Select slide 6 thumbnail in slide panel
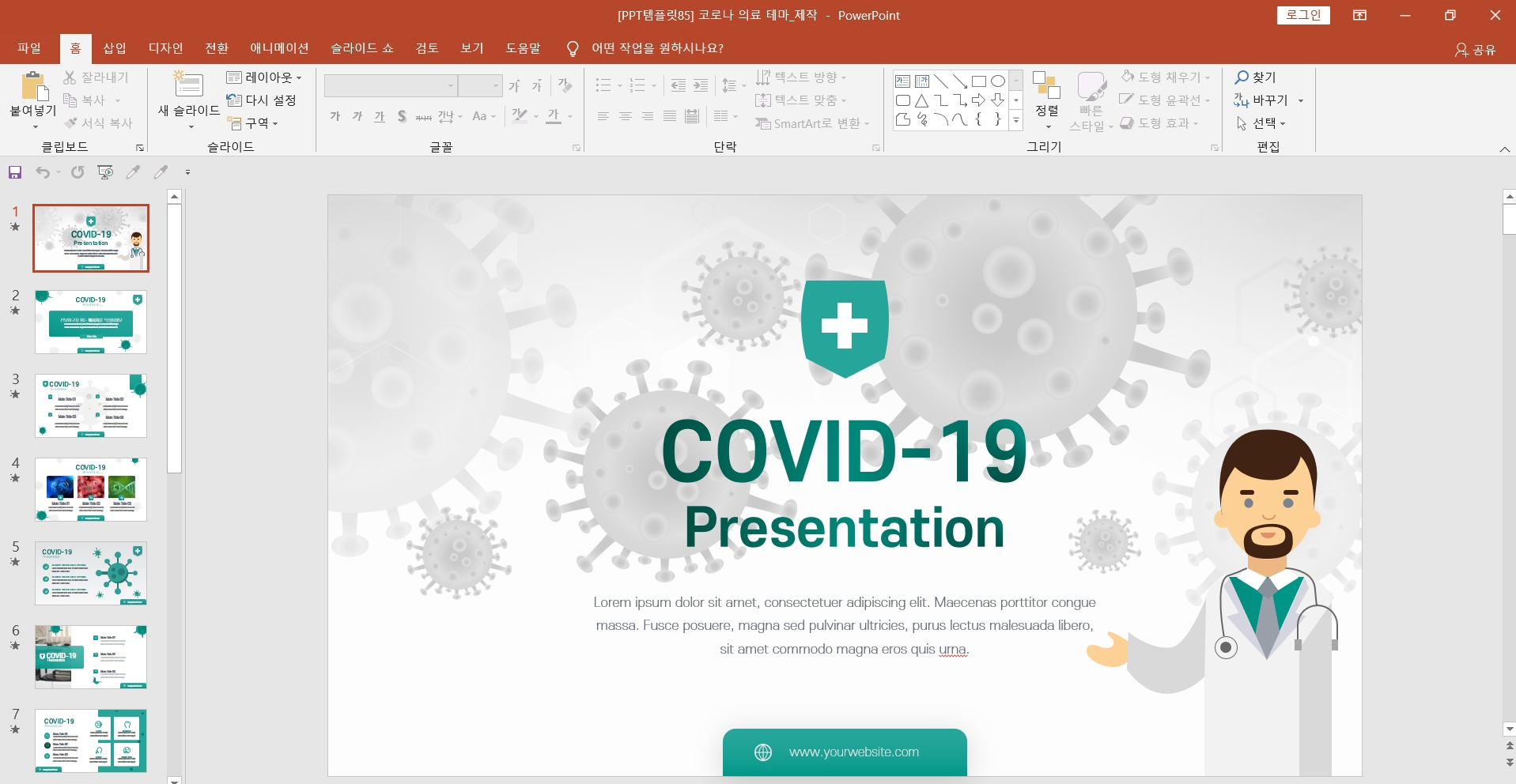The width and height of the screenshot is (1516, 784). pyautogui.click(x=91, y=657)
